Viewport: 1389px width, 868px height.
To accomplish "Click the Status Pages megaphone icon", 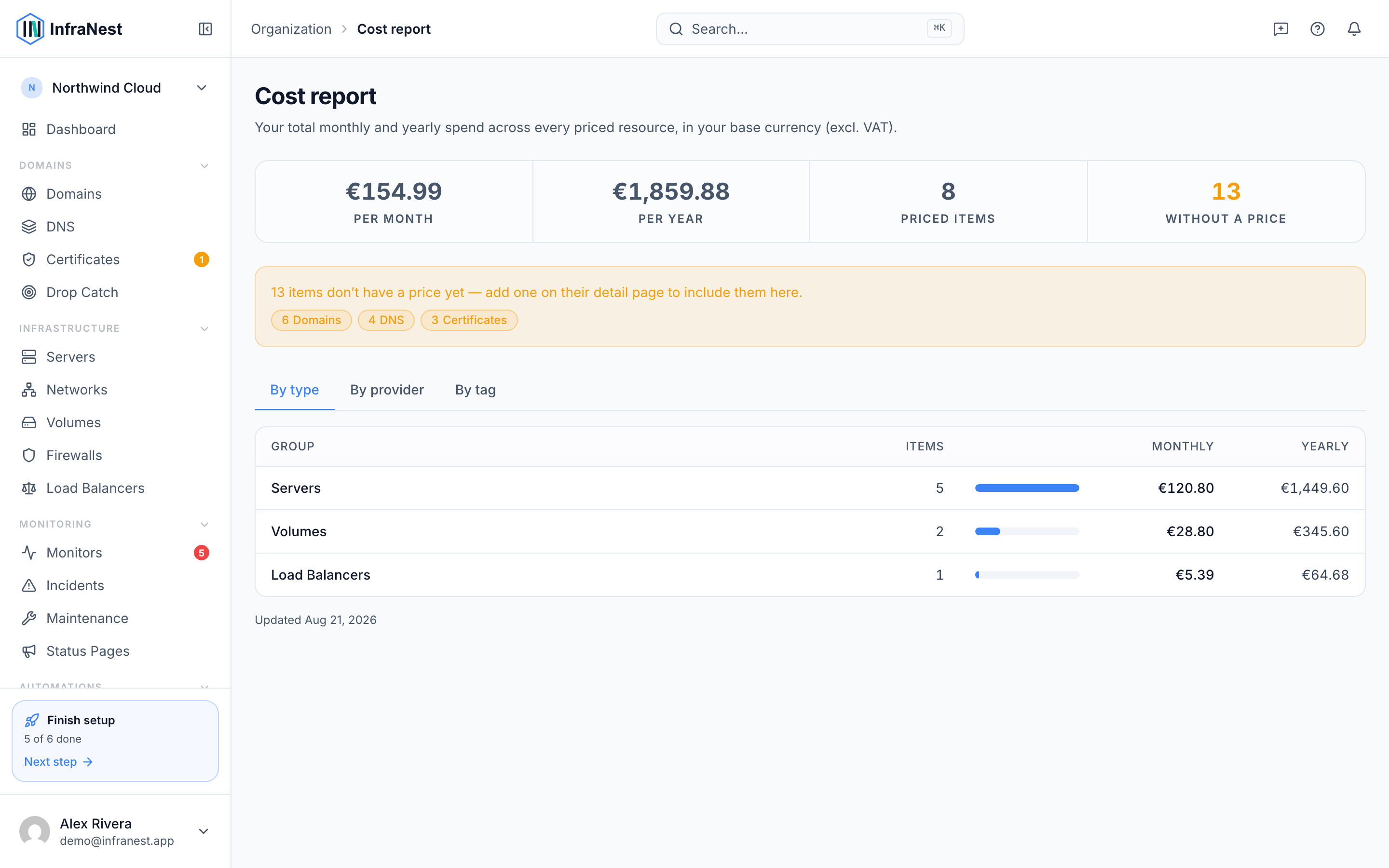I will [29, 651].
